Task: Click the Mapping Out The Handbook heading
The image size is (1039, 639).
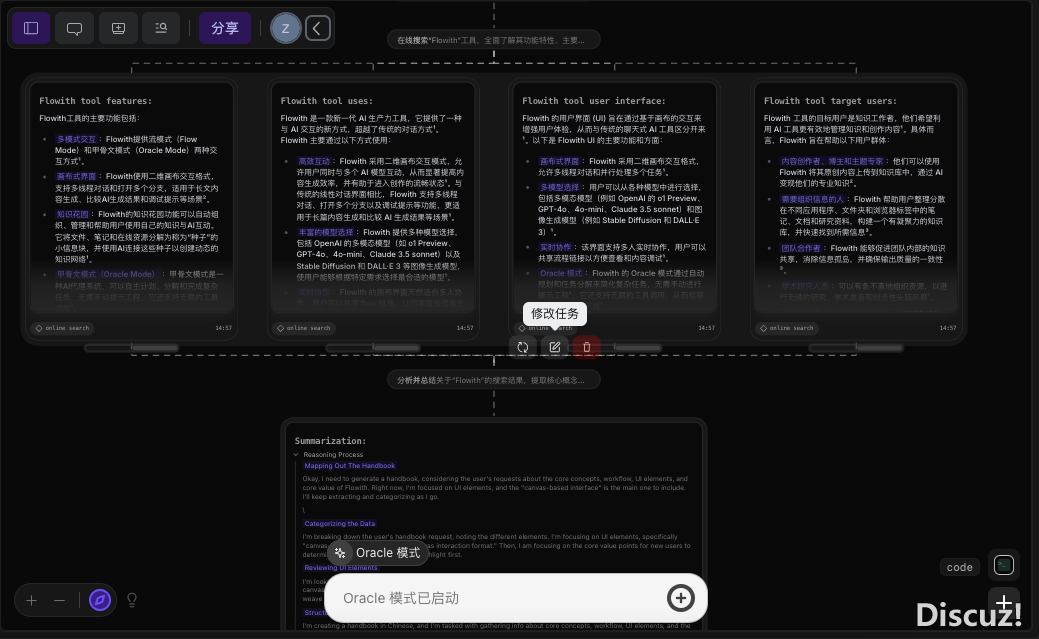Action: [x=350, y=465]
